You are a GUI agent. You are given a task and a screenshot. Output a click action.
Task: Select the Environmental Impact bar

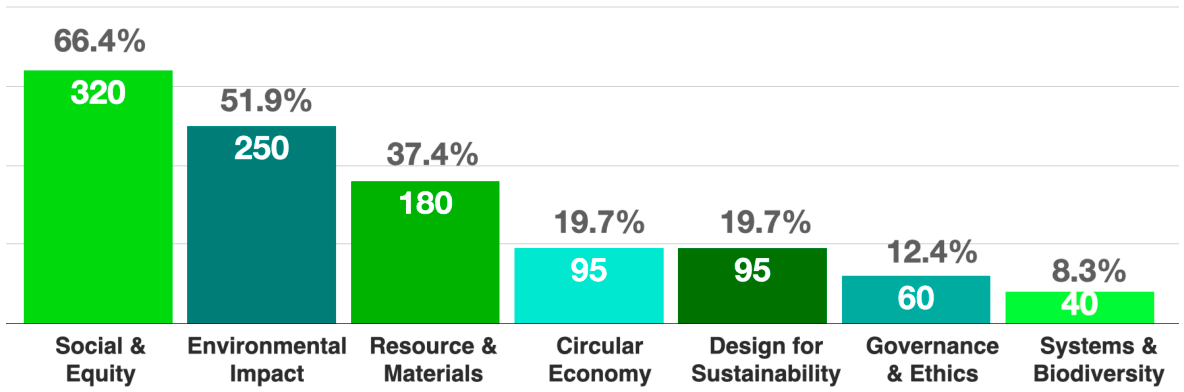(261, 224)
